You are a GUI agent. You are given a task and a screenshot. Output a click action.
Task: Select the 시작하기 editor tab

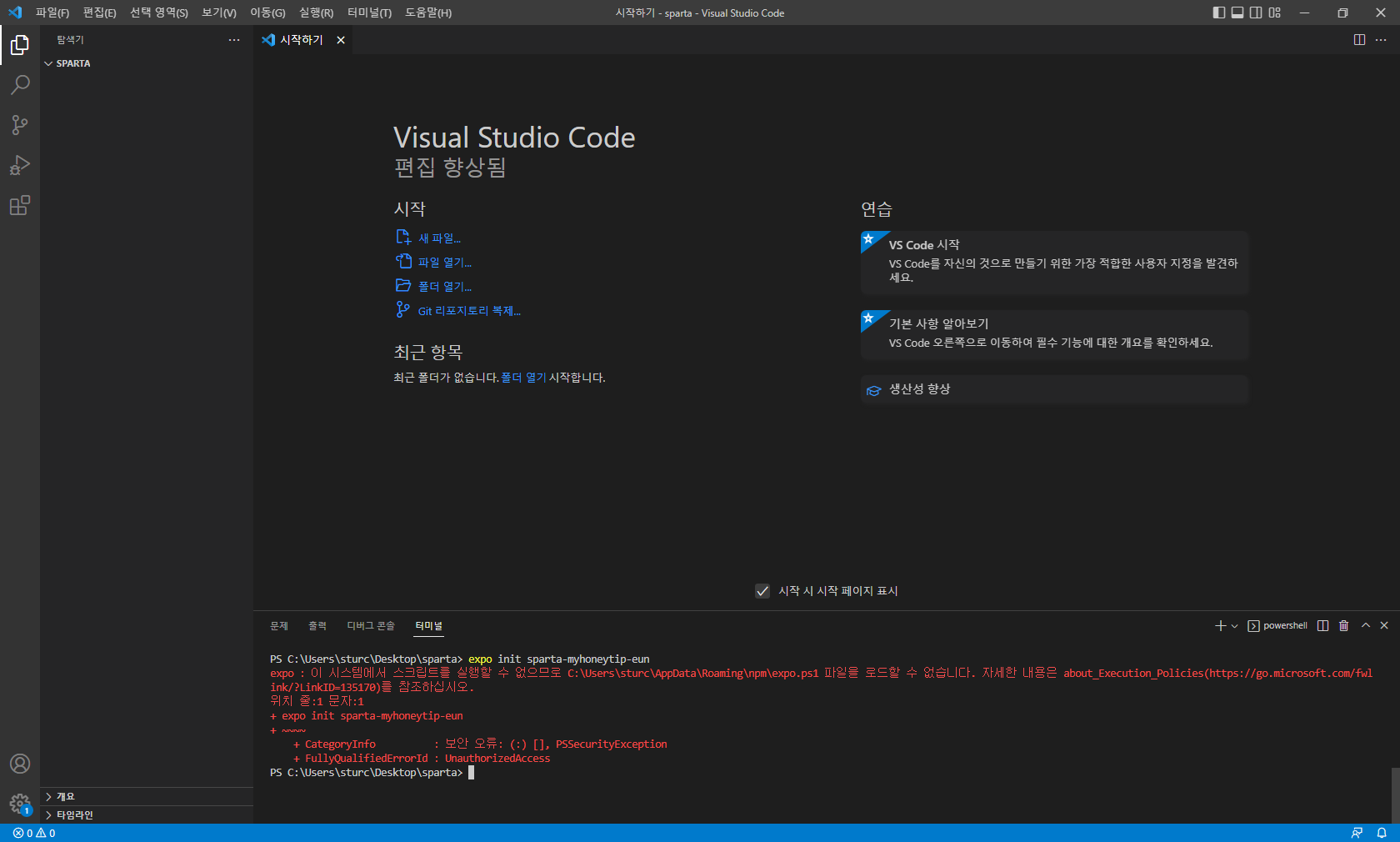coord(303,40)
